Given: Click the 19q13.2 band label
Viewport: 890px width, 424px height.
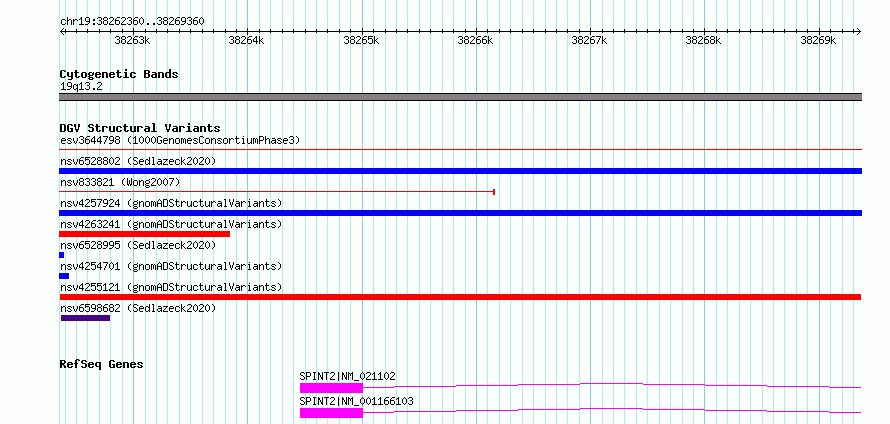Looking at the screenshot, I should [x=81, y=87].
